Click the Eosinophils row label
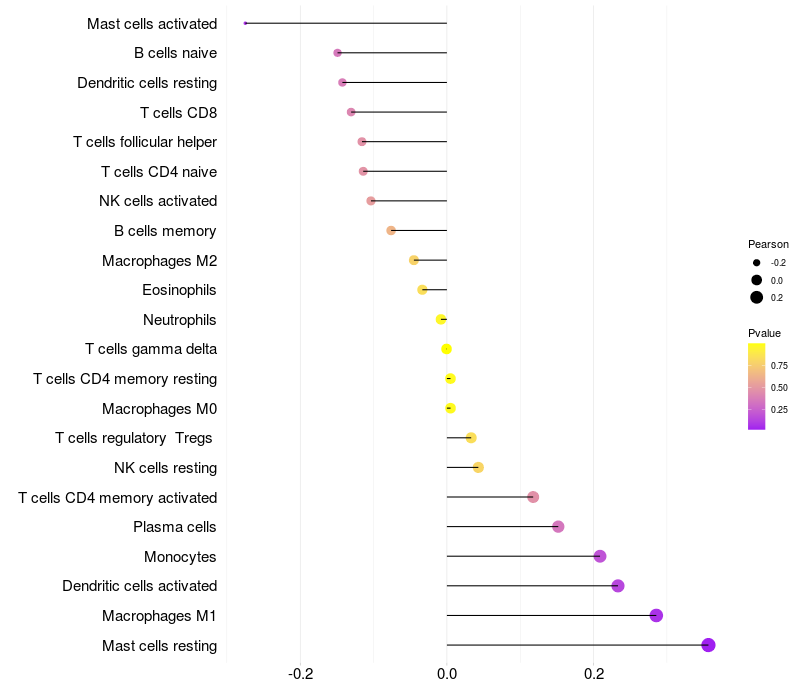The width and height of the screenshot is (800, 700). [179, 290]
